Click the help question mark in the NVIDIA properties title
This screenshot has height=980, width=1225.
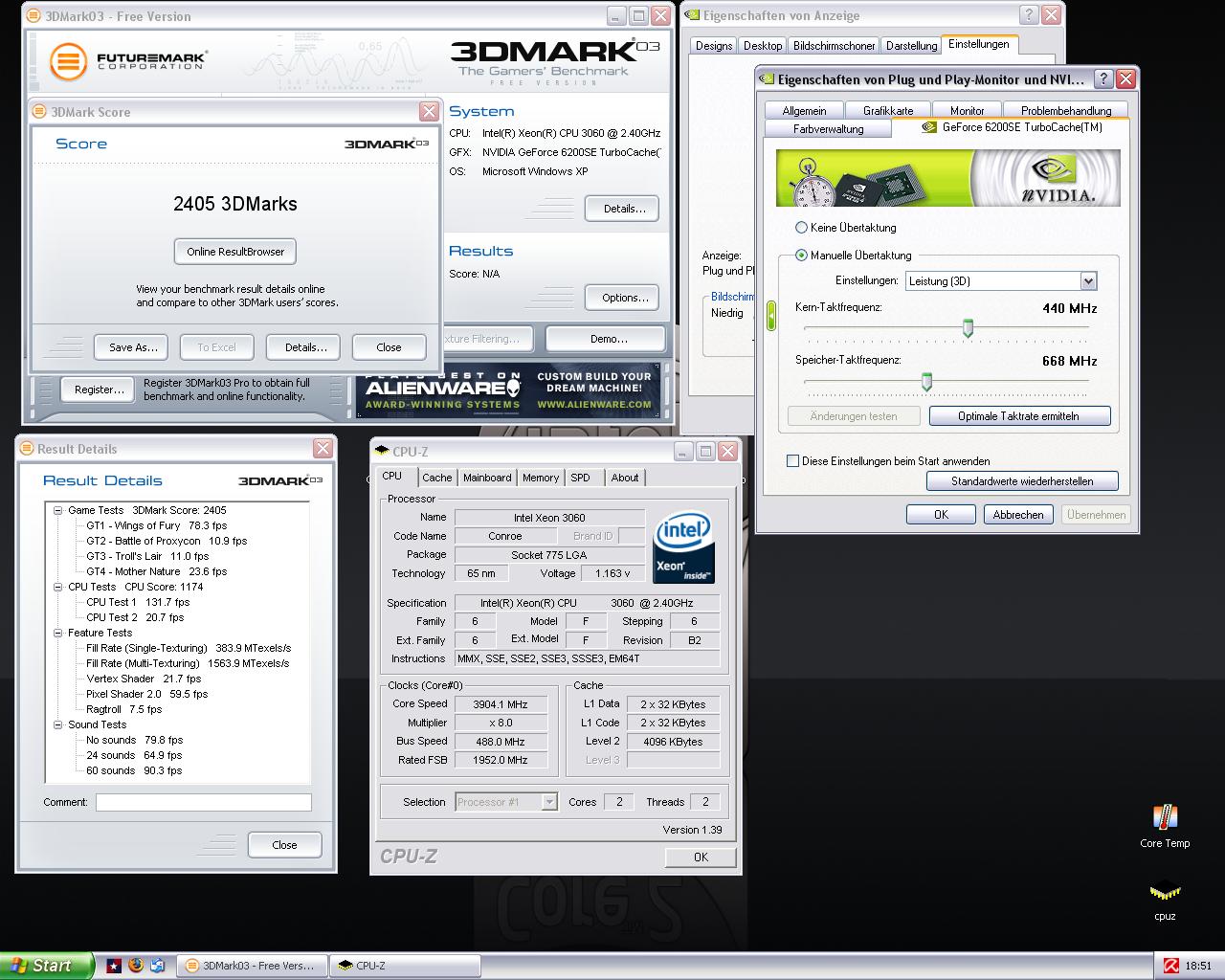[x=1102, y=79]
